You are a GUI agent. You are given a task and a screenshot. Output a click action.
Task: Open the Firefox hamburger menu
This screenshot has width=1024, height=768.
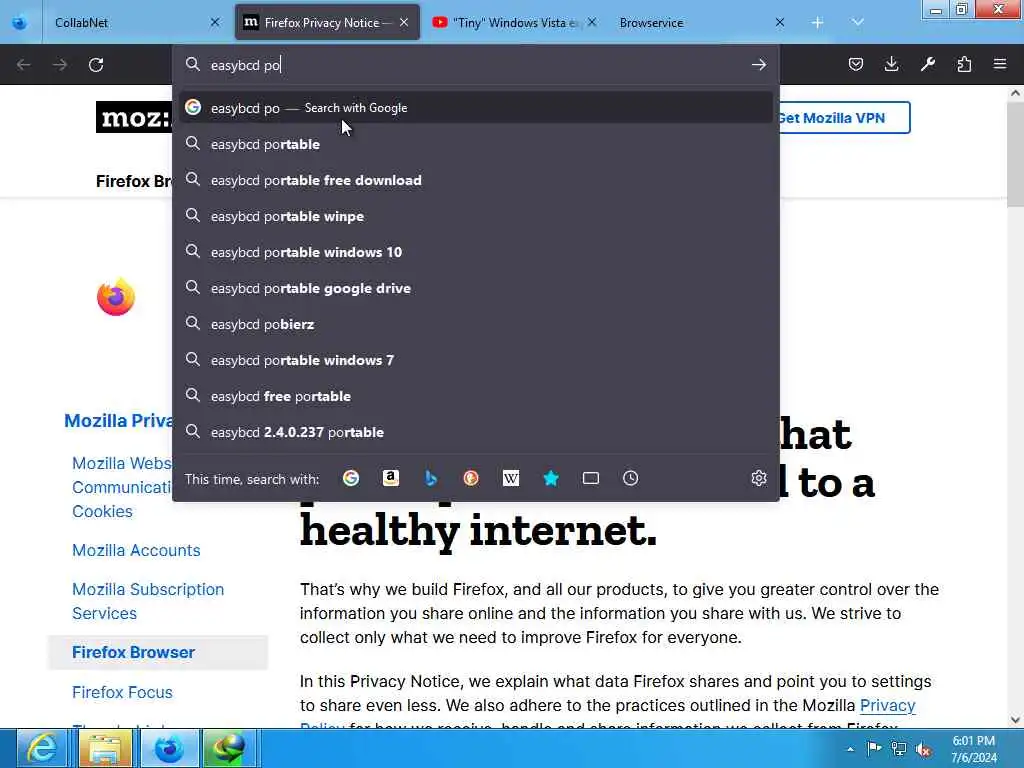coord(1000,64)
